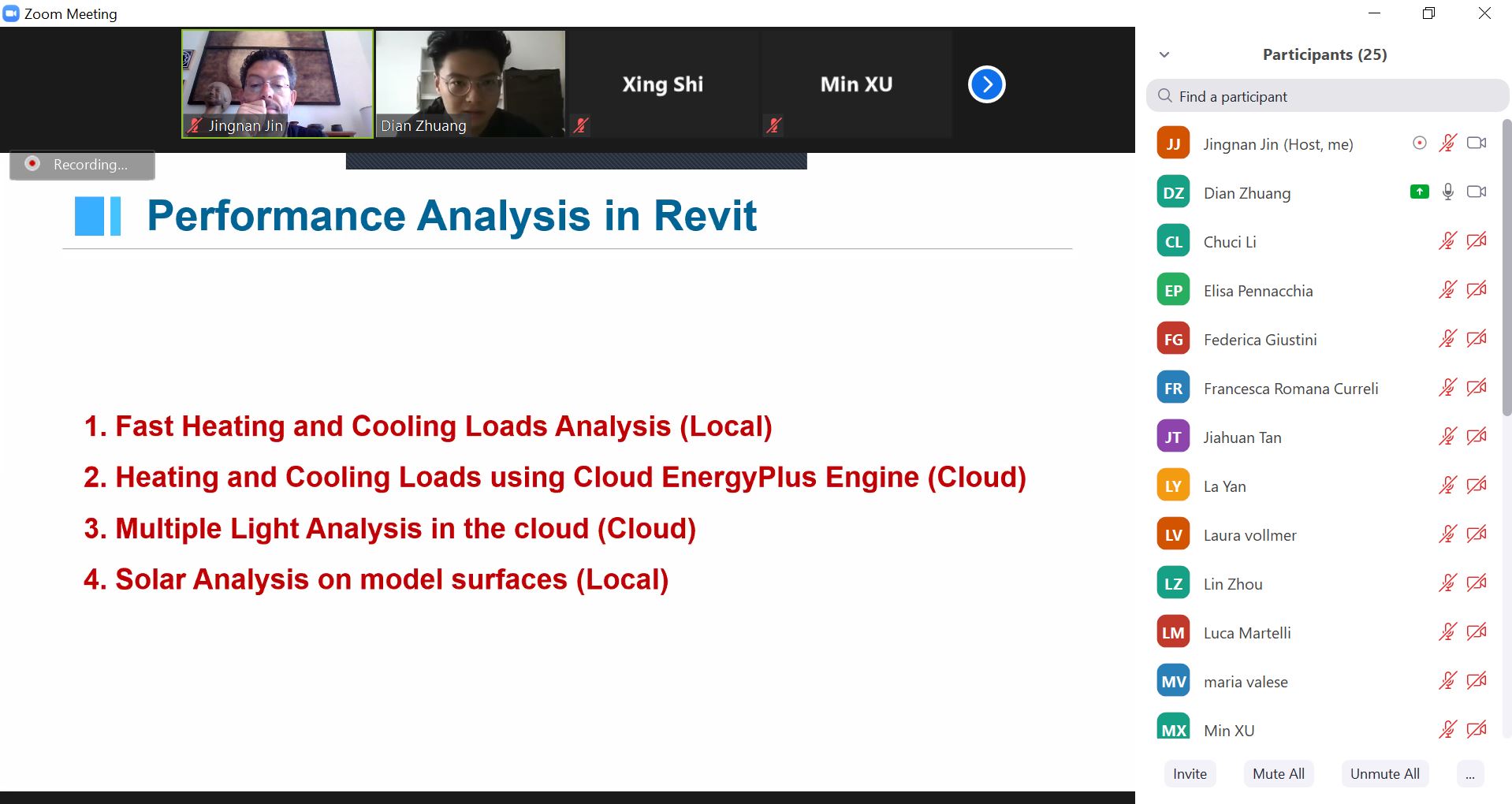Click the Find a participant search field
1512x804 pixels.
(1332, 96)
